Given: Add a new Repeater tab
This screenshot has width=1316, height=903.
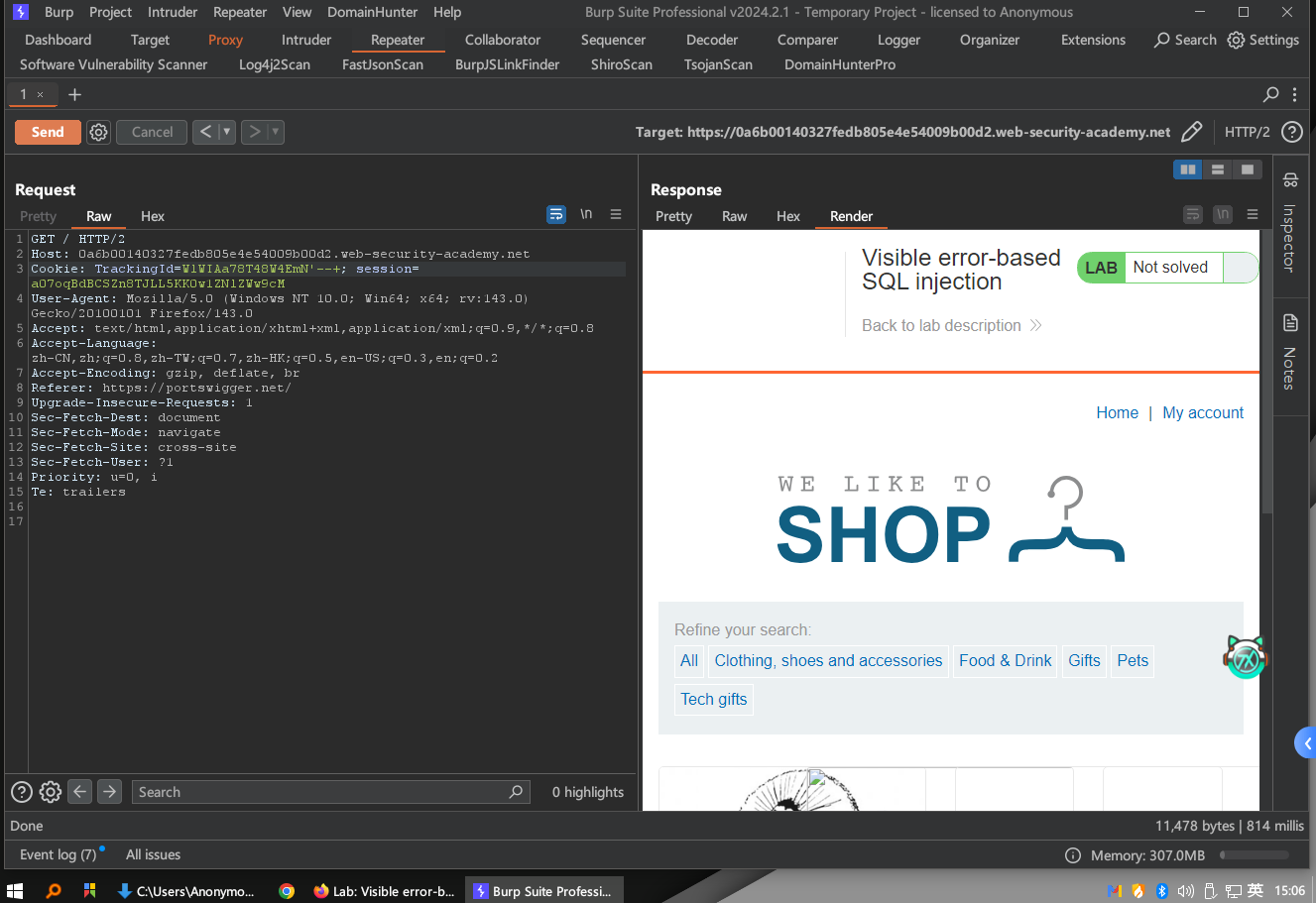Looking at the screenshot, I should click(74, 94).
